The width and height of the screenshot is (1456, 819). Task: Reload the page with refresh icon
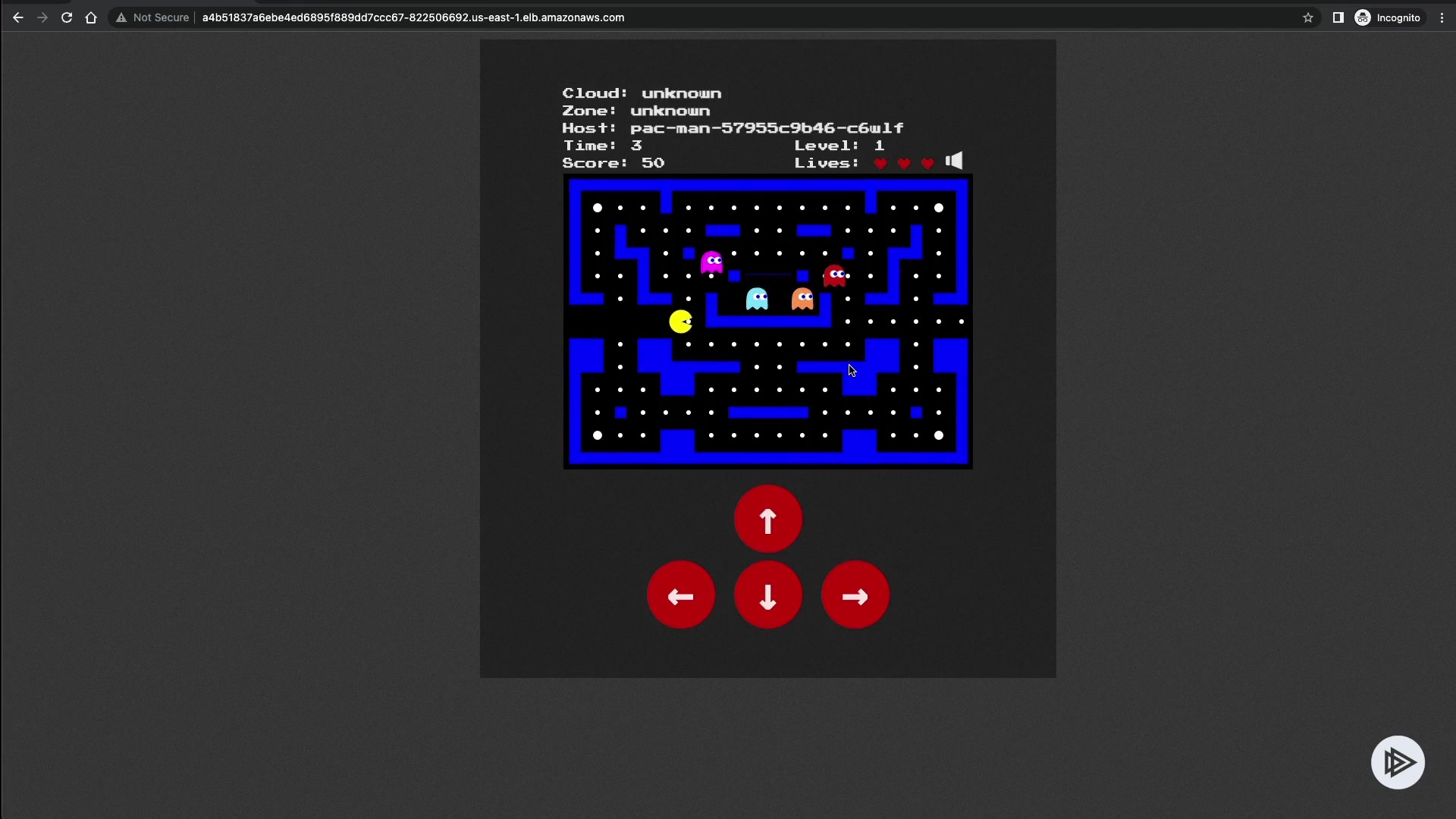pos(67,17)
